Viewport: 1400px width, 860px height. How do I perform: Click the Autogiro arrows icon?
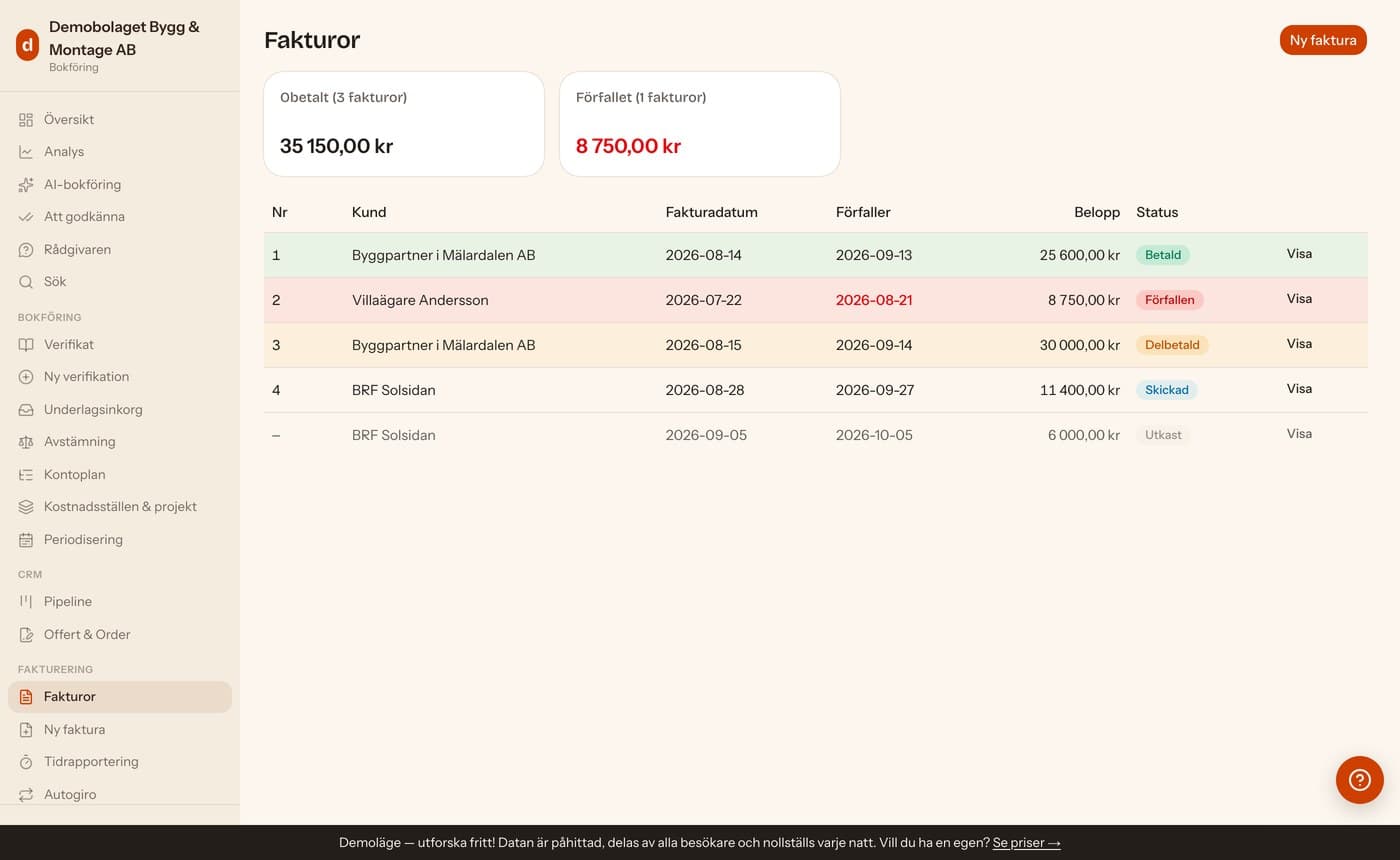(26, 795)
